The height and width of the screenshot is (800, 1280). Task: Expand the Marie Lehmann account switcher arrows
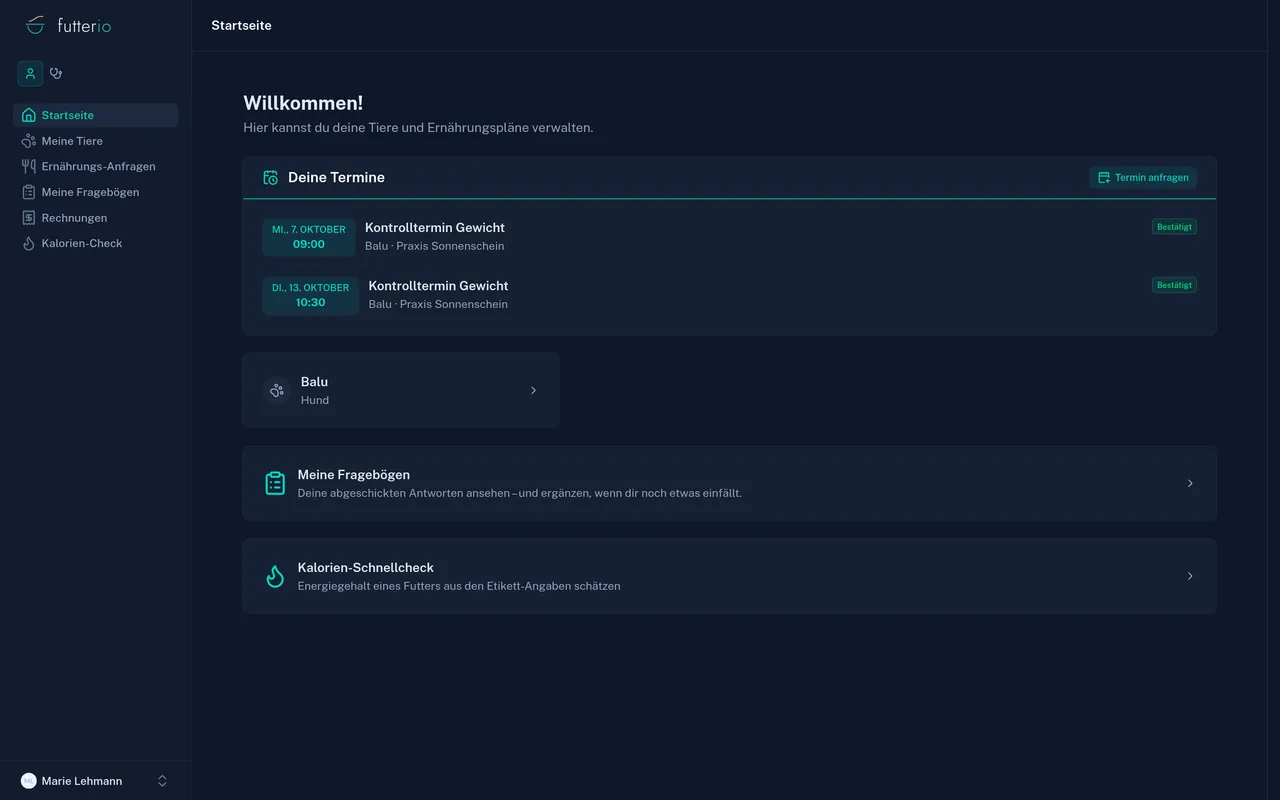162,781
